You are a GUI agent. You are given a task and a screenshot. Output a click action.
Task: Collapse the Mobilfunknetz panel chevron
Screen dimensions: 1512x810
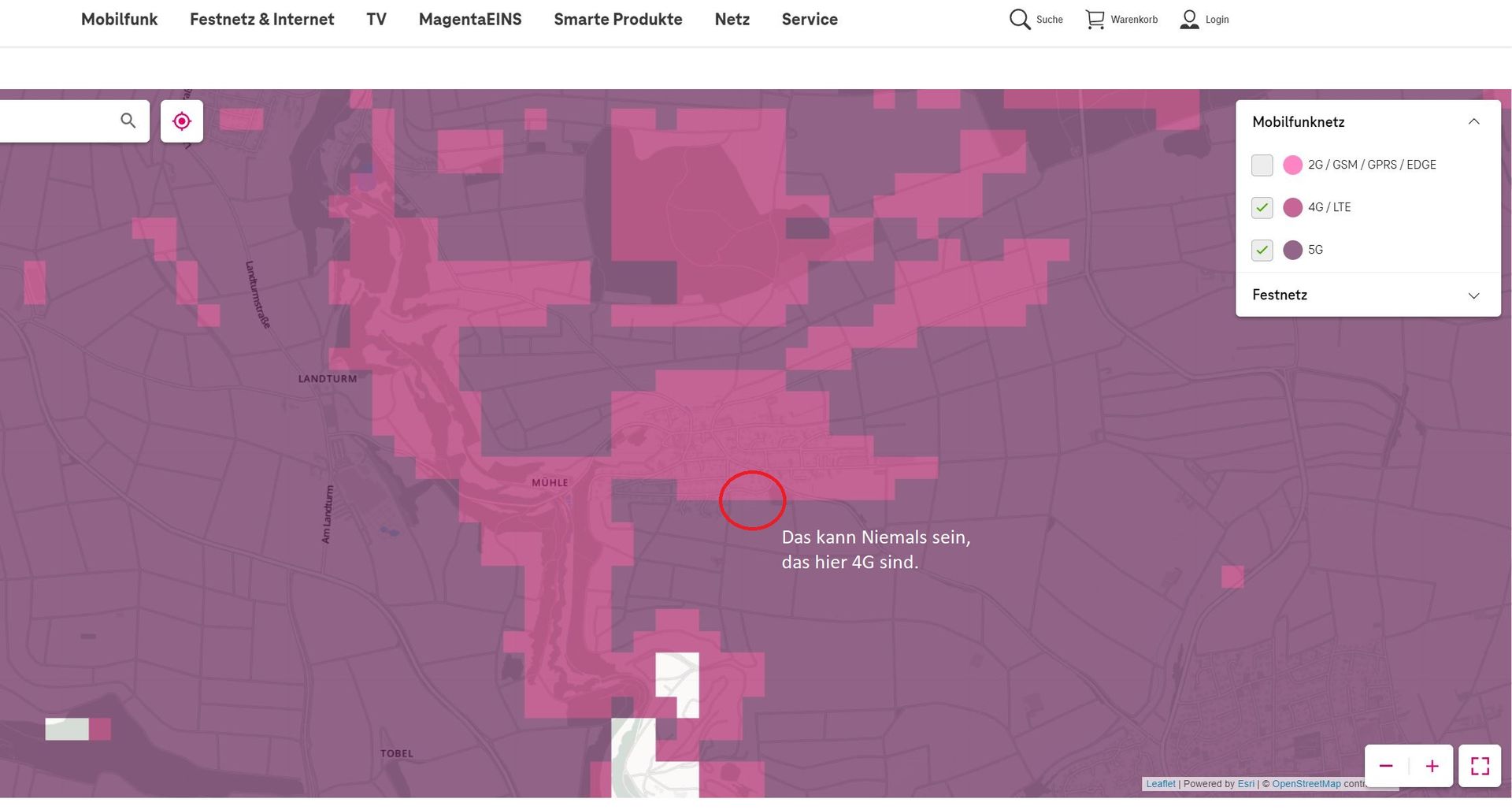tap(1473, 121)
